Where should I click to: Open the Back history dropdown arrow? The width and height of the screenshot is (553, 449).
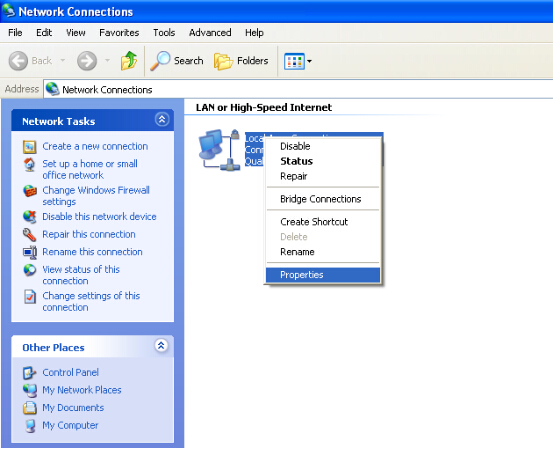point(62,61)
